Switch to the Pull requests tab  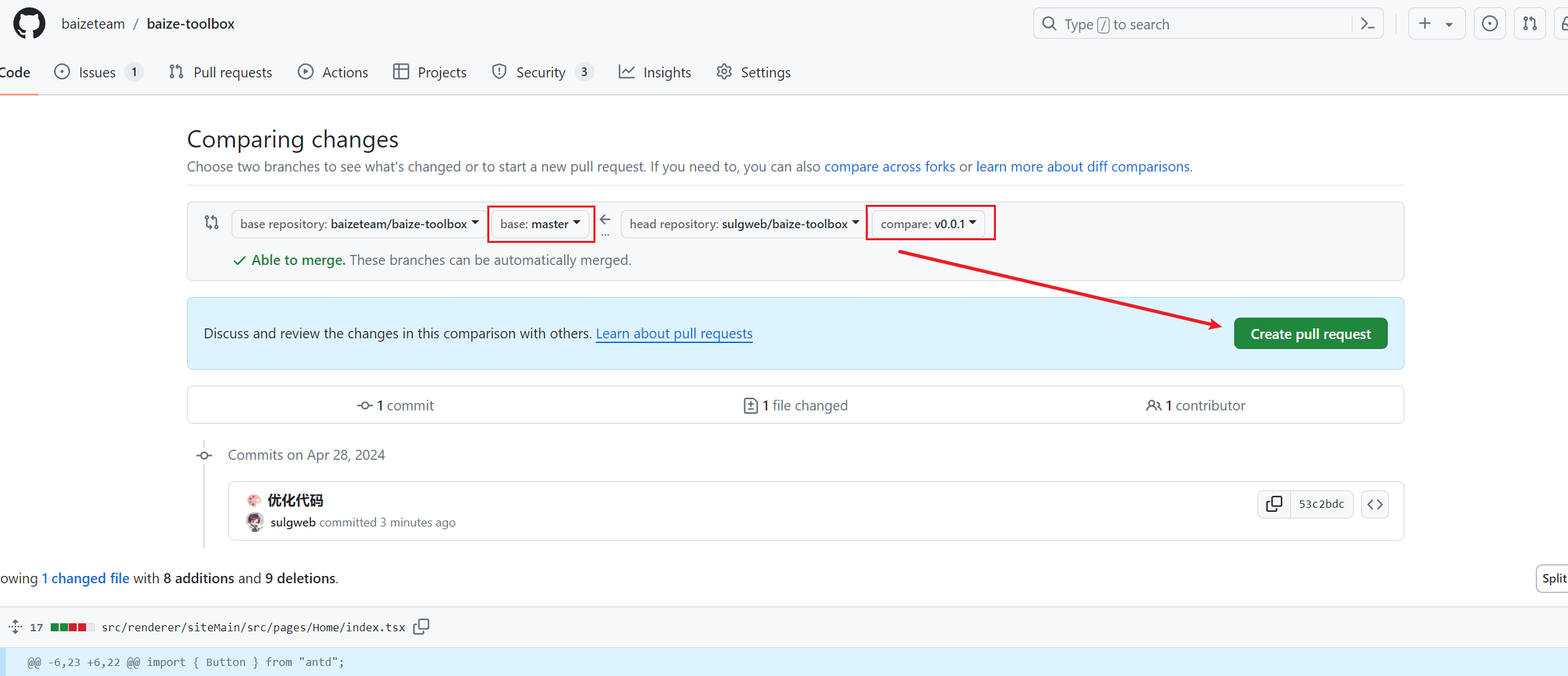220,72
